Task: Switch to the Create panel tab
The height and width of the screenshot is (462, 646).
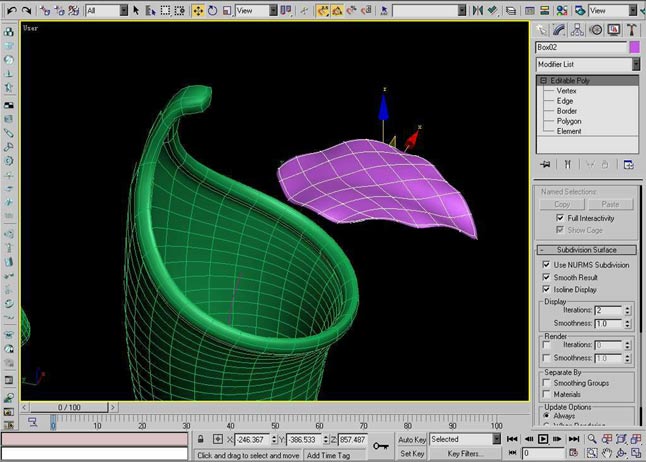Action: pyautogui.click(x=541, y=30)
